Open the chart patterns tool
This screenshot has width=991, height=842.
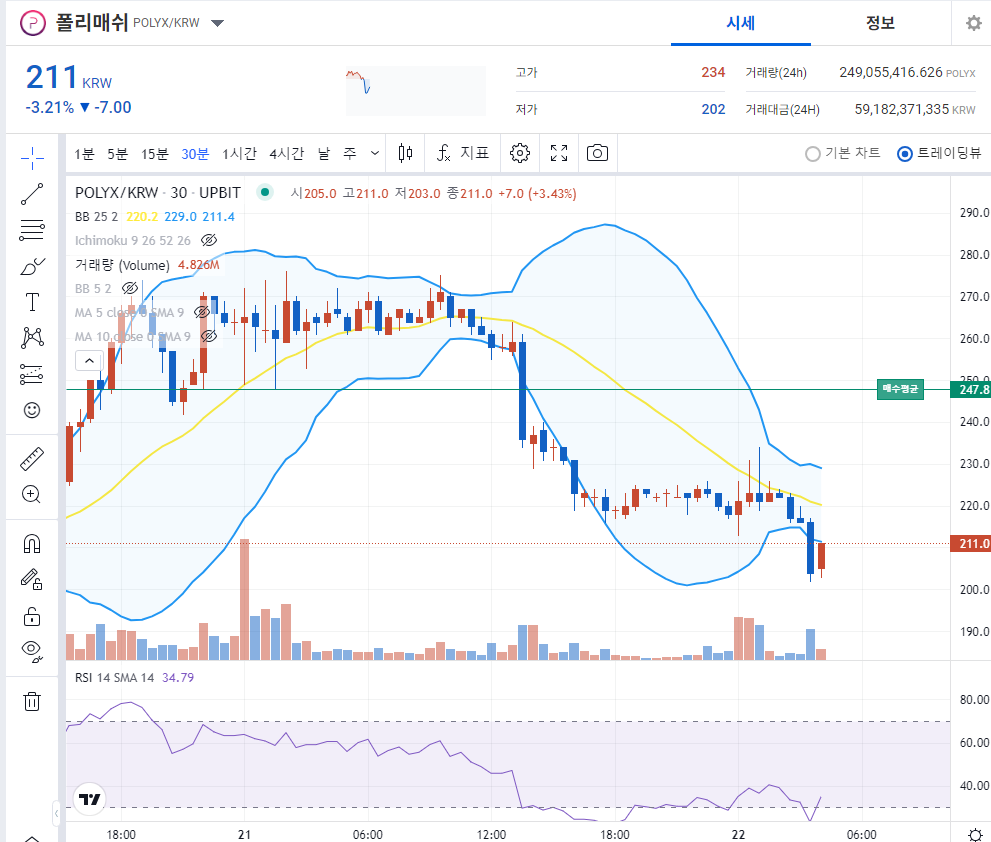tap(32, 338)
